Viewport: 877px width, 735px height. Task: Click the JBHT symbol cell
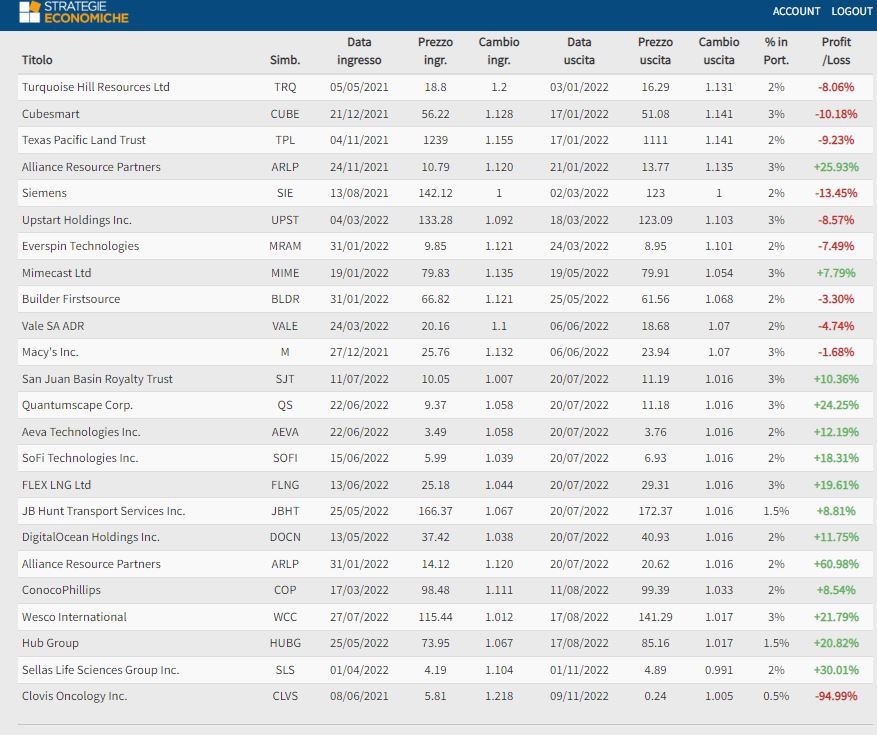tap(285, 511)
